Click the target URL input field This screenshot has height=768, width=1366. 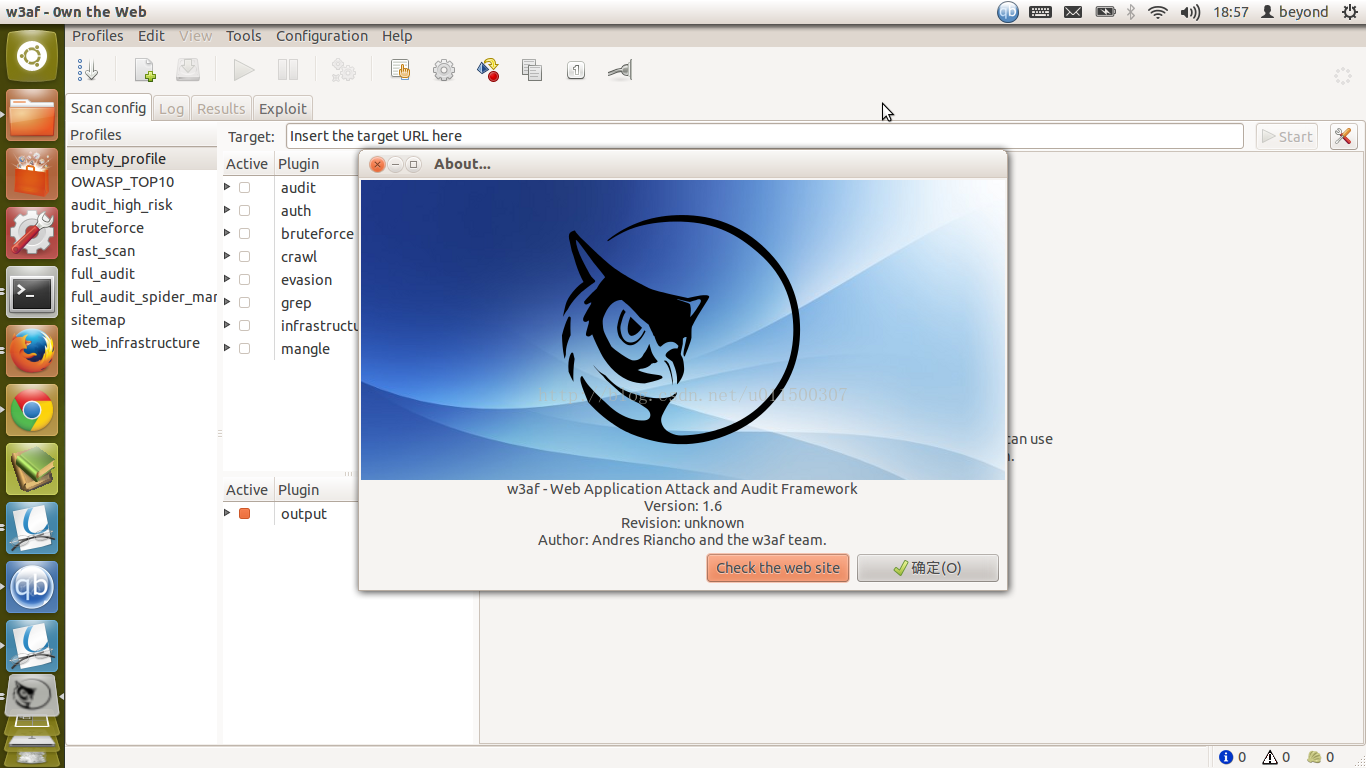(x=764, y=136)
